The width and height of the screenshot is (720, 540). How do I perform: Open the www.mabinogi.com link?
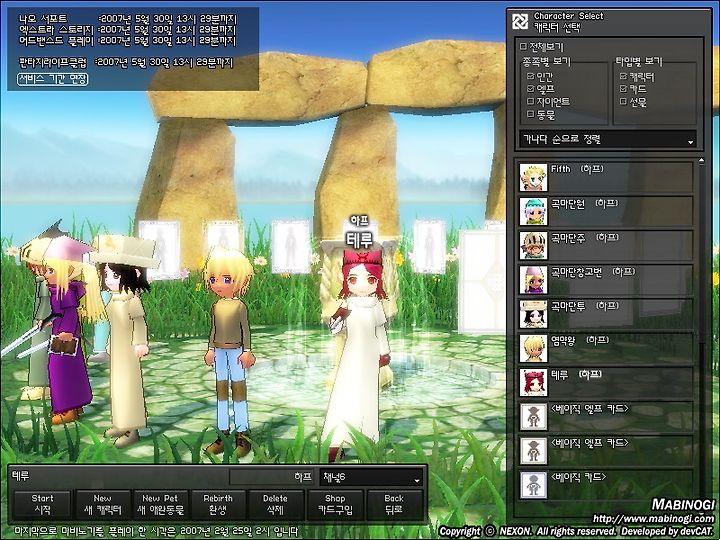[653, 519]
